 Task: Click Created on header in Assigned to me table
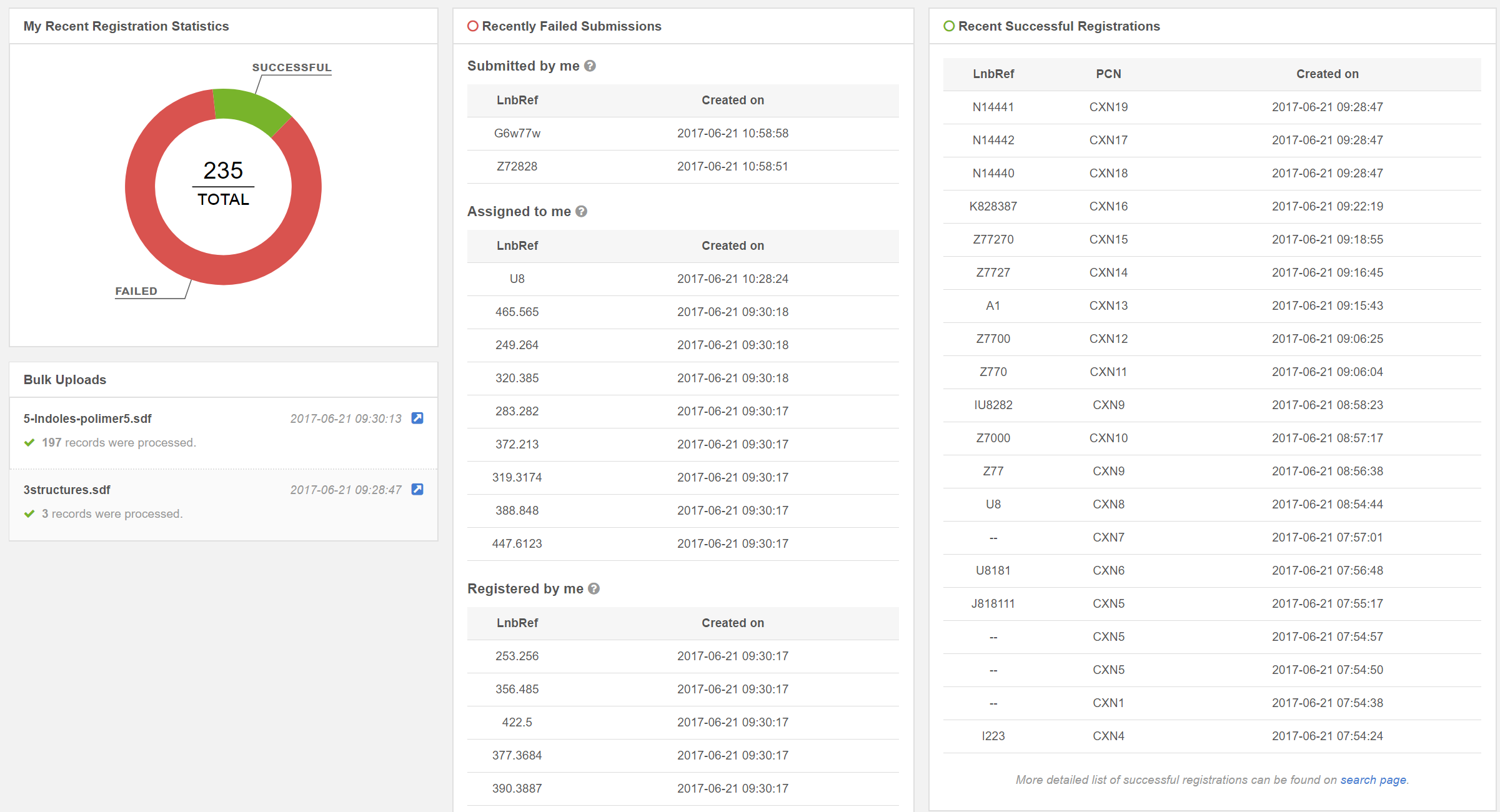tap(733, 245)
